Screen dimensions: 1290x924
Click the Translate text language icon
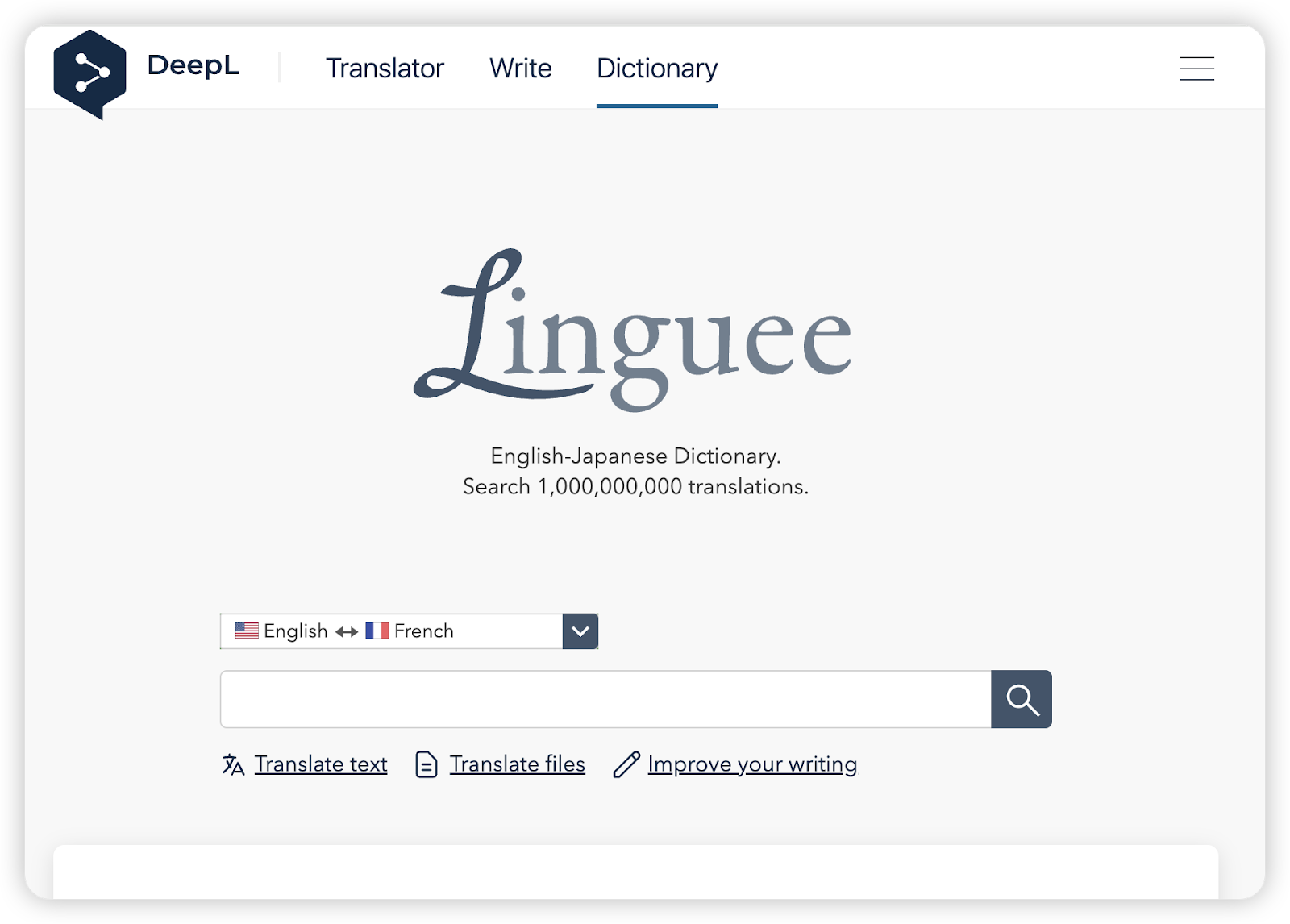(233, 764)
